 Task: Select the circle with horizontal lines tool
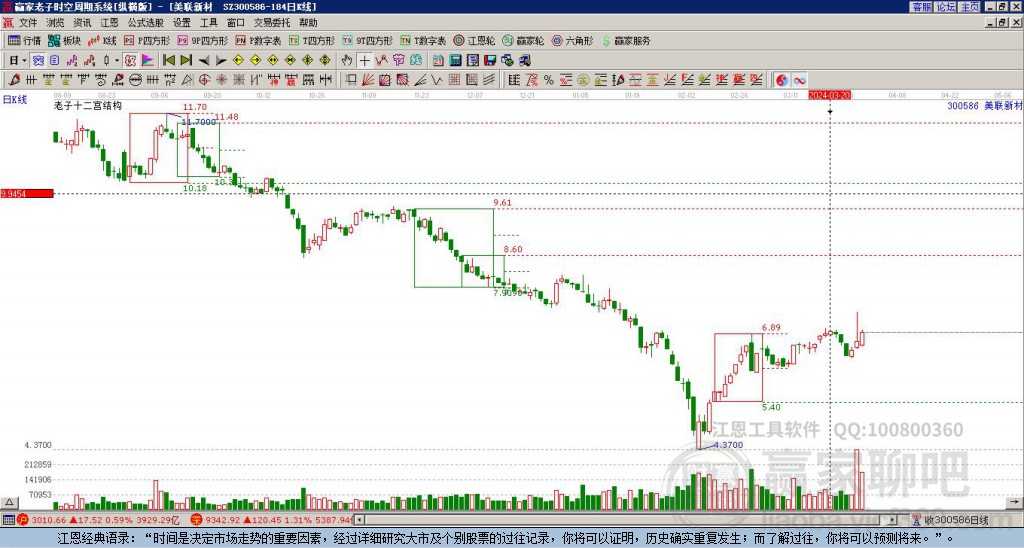135,80
